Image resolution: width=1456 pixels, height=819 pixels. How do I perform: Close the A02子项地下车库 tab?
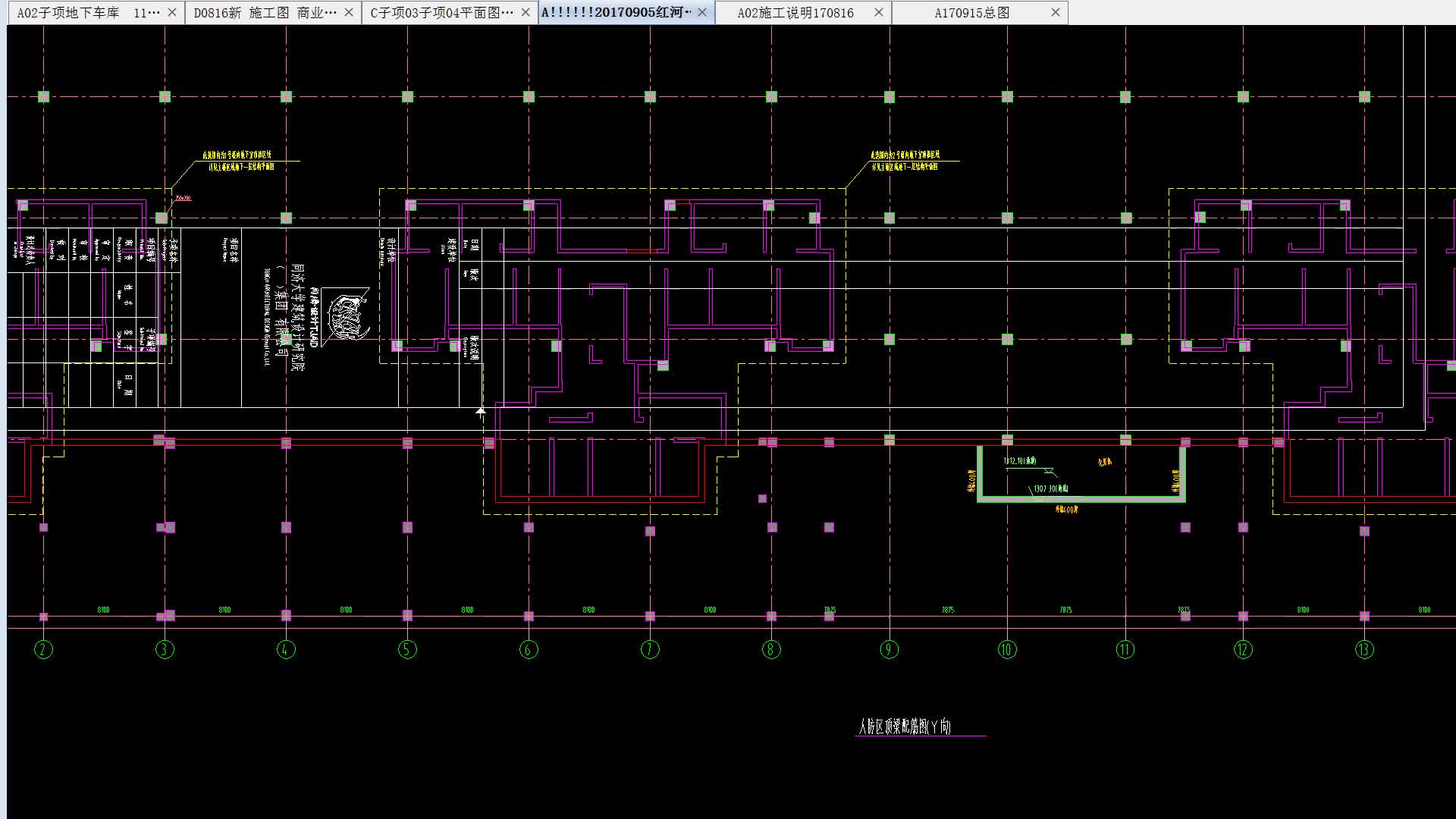[x=172, y=13]
